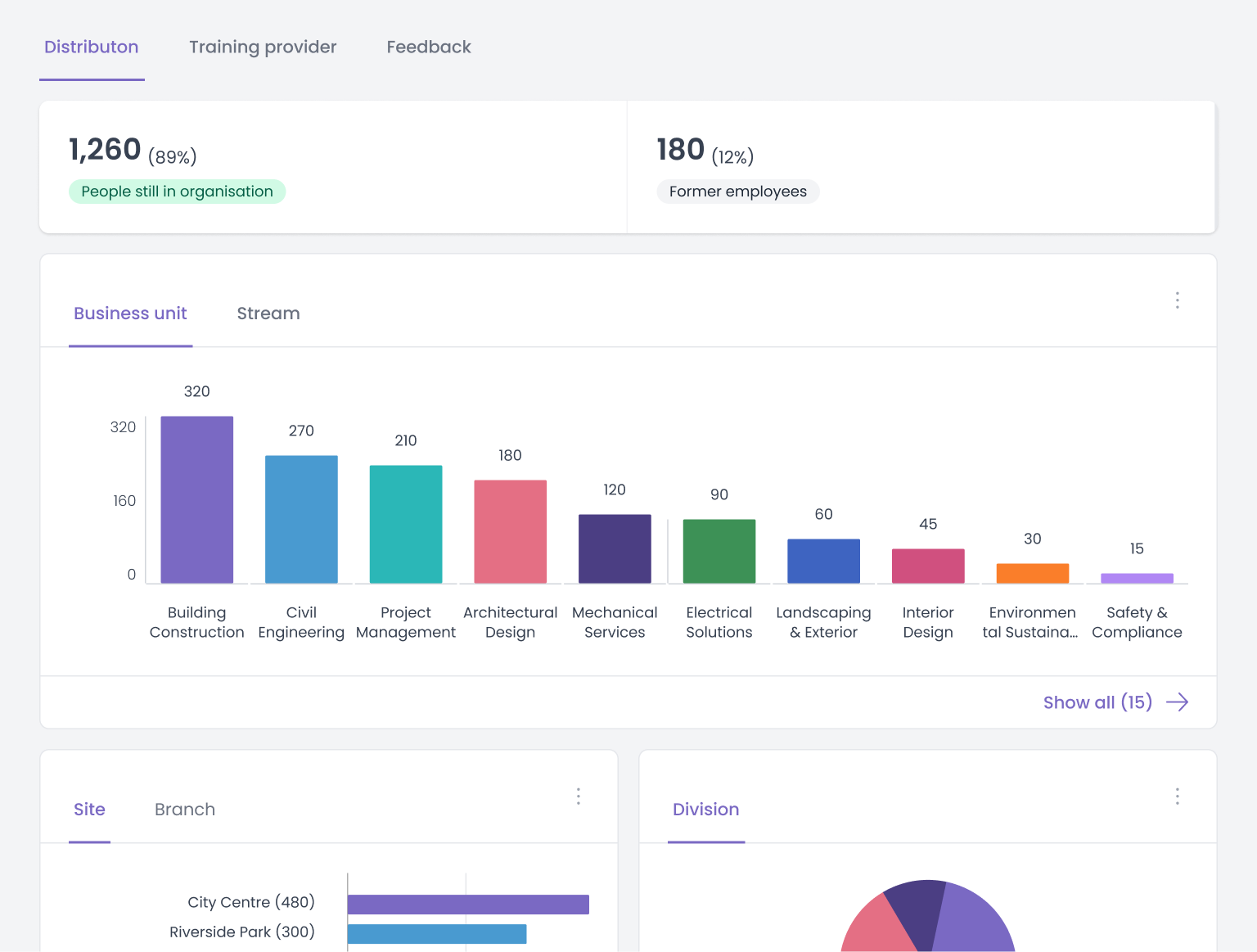Select the Site tab

coord(89,809)
